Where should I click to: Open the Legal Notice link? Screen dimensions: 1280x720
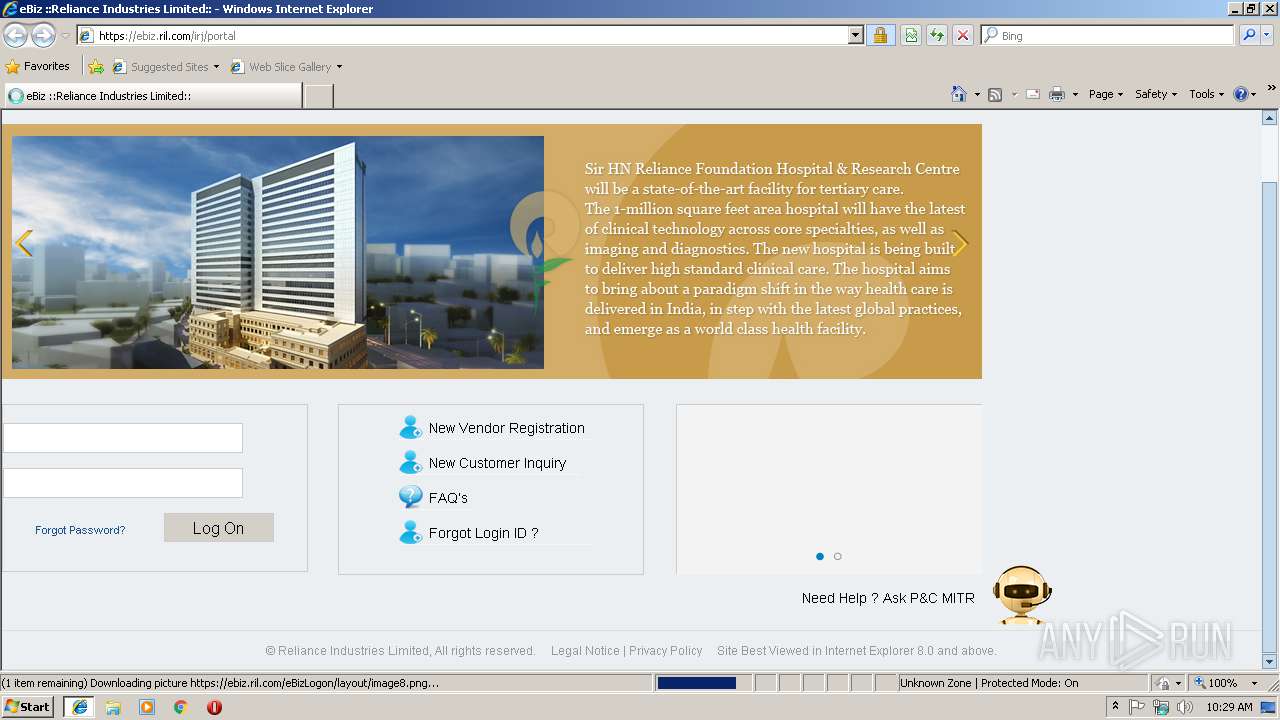585,650
